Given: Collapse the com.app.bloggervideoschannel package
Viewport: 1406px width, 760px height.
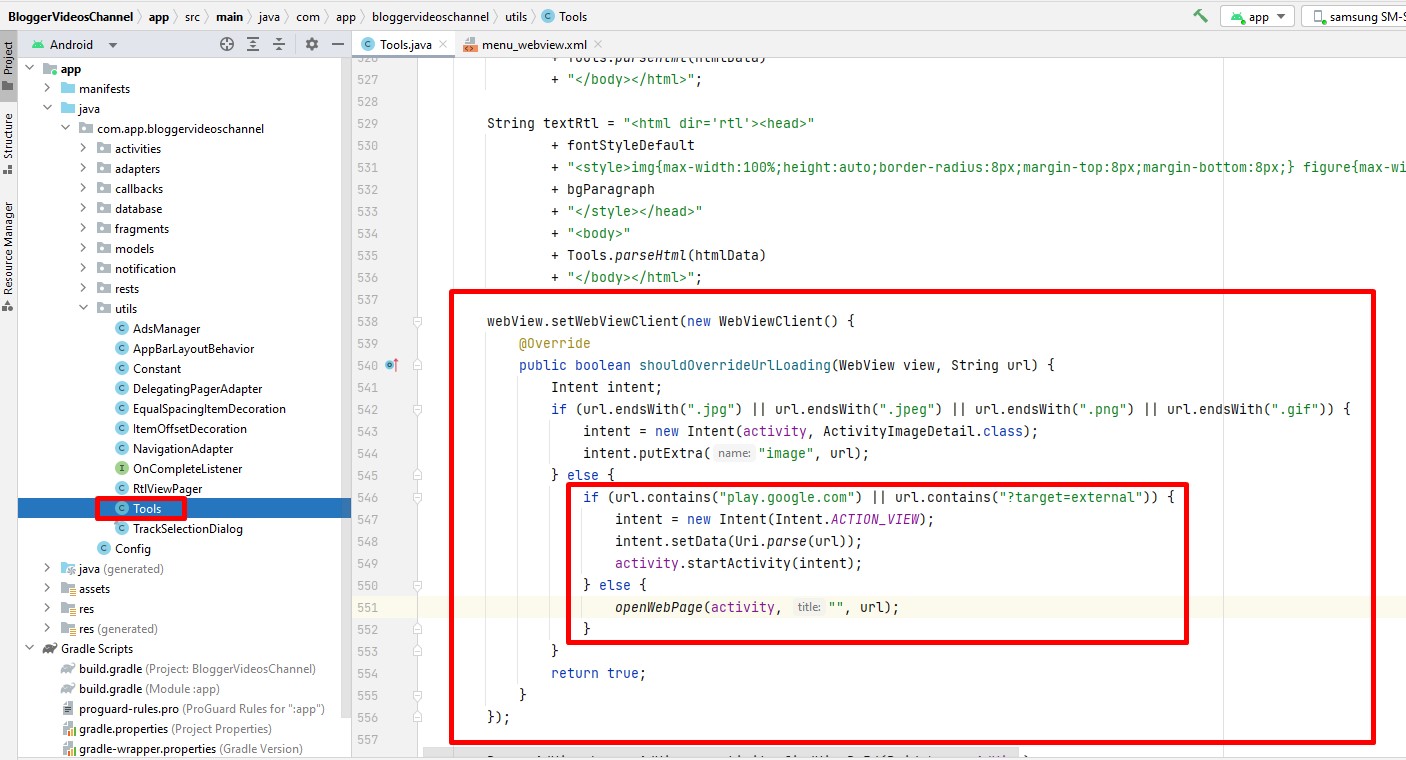Looking at the screenshot, I should pos(65,129).
